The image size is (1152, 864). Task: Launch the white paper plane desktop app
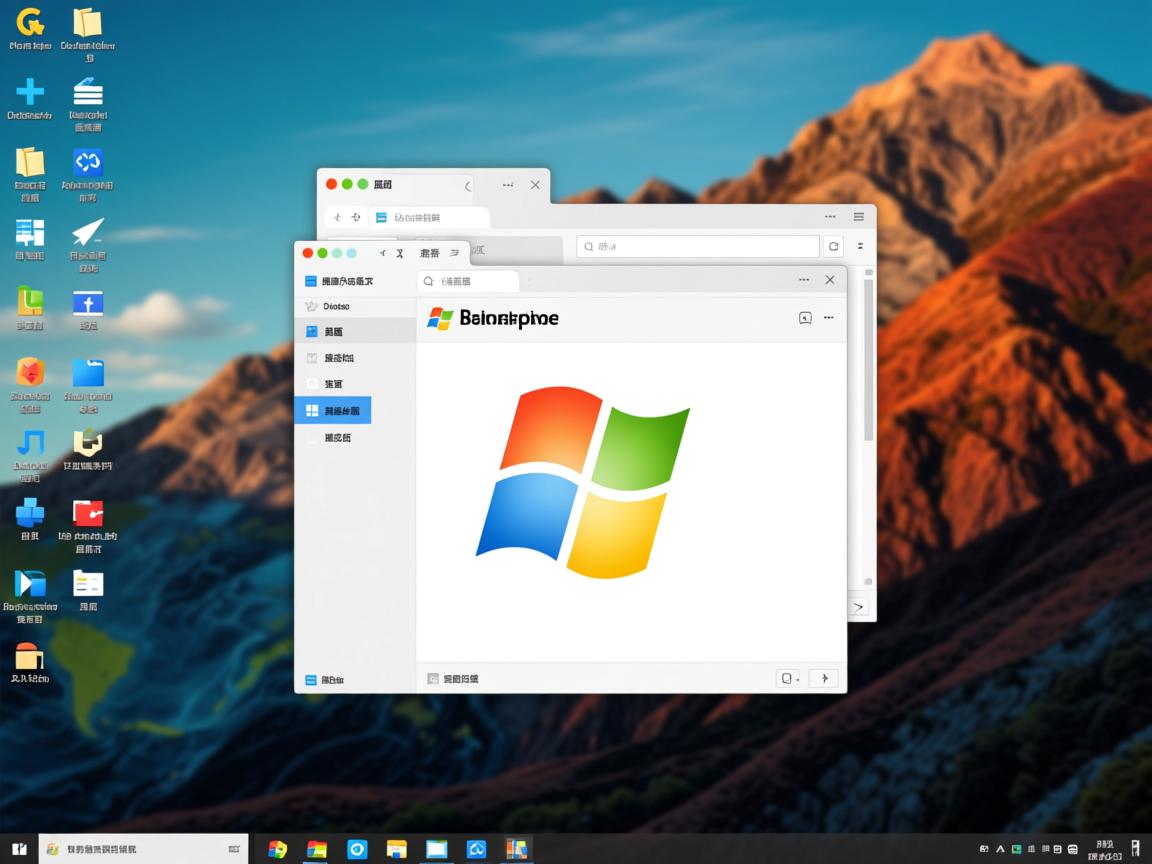click(88, 233)
